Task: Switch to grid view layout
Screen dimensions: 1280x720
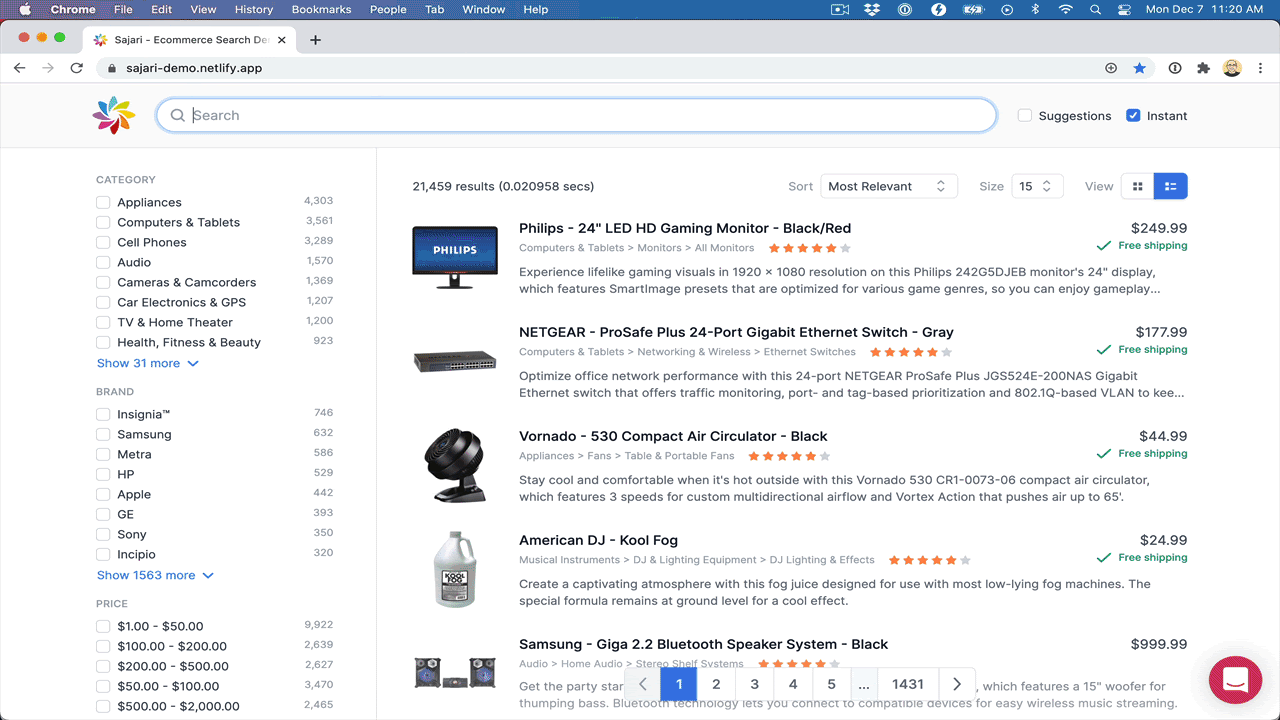Action: [x=1137, y=186]
